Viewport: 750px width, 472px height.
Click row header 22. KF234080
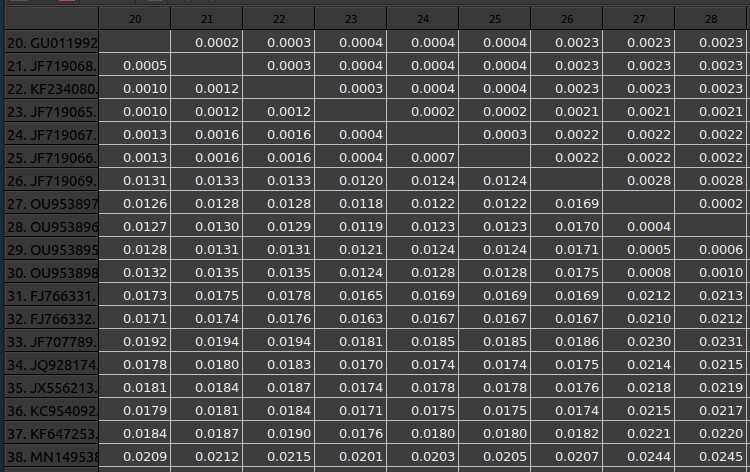(x=52, y=88)
